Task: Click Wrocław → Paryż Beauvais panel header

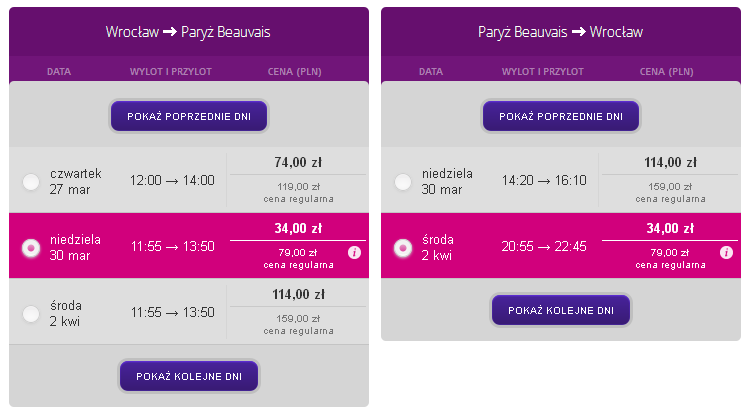Action: [x=188, y=32]
